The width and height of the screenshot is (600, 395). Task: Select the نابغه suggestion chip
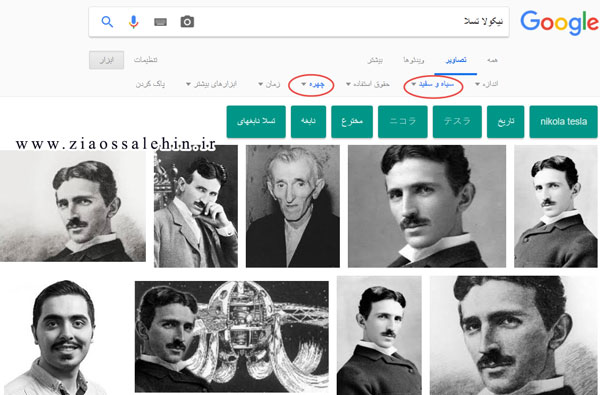308,122
